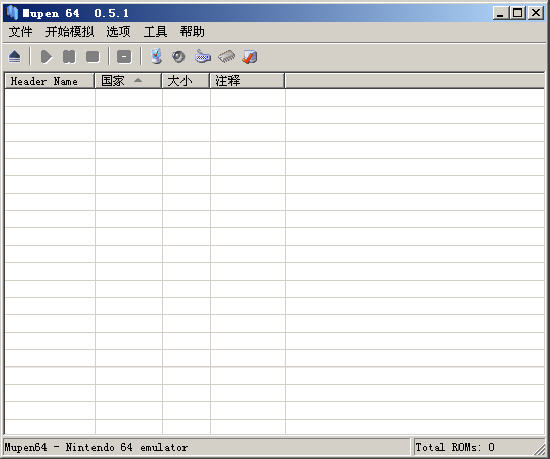
Task: Sort ROM list by 大小 column
Action: coord(186,81)
